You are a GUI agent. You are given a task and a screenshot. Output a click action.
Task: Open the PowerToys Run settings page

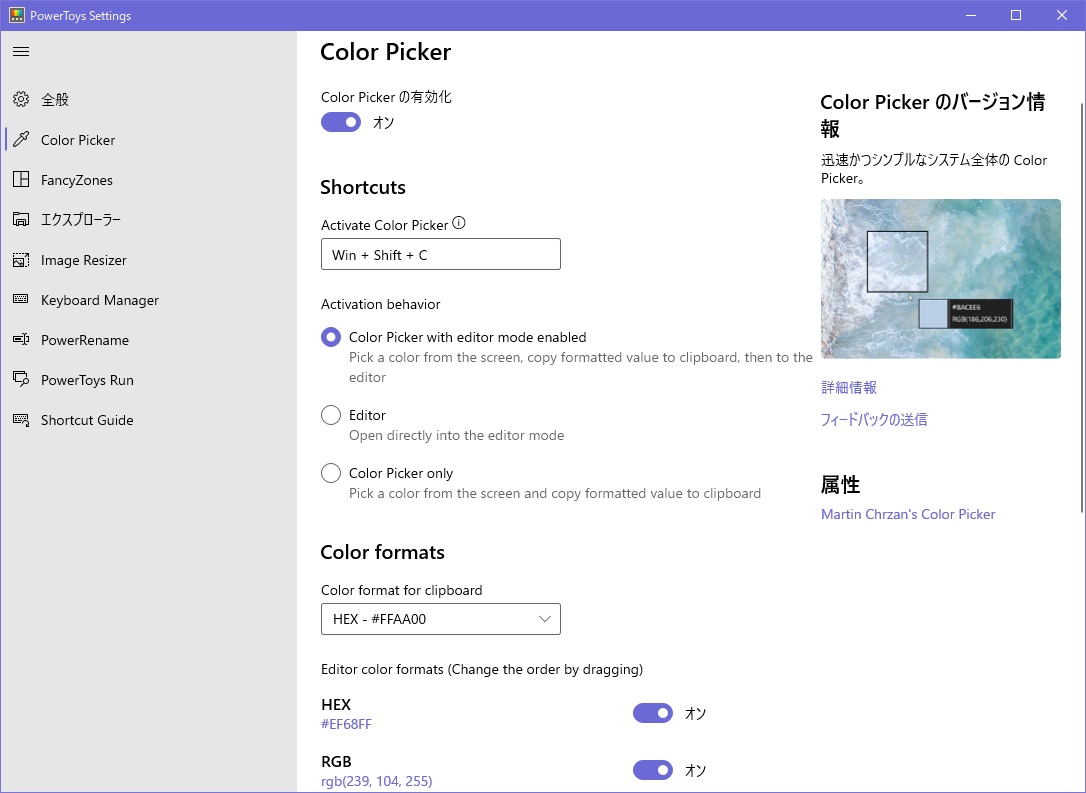(148, 380)
